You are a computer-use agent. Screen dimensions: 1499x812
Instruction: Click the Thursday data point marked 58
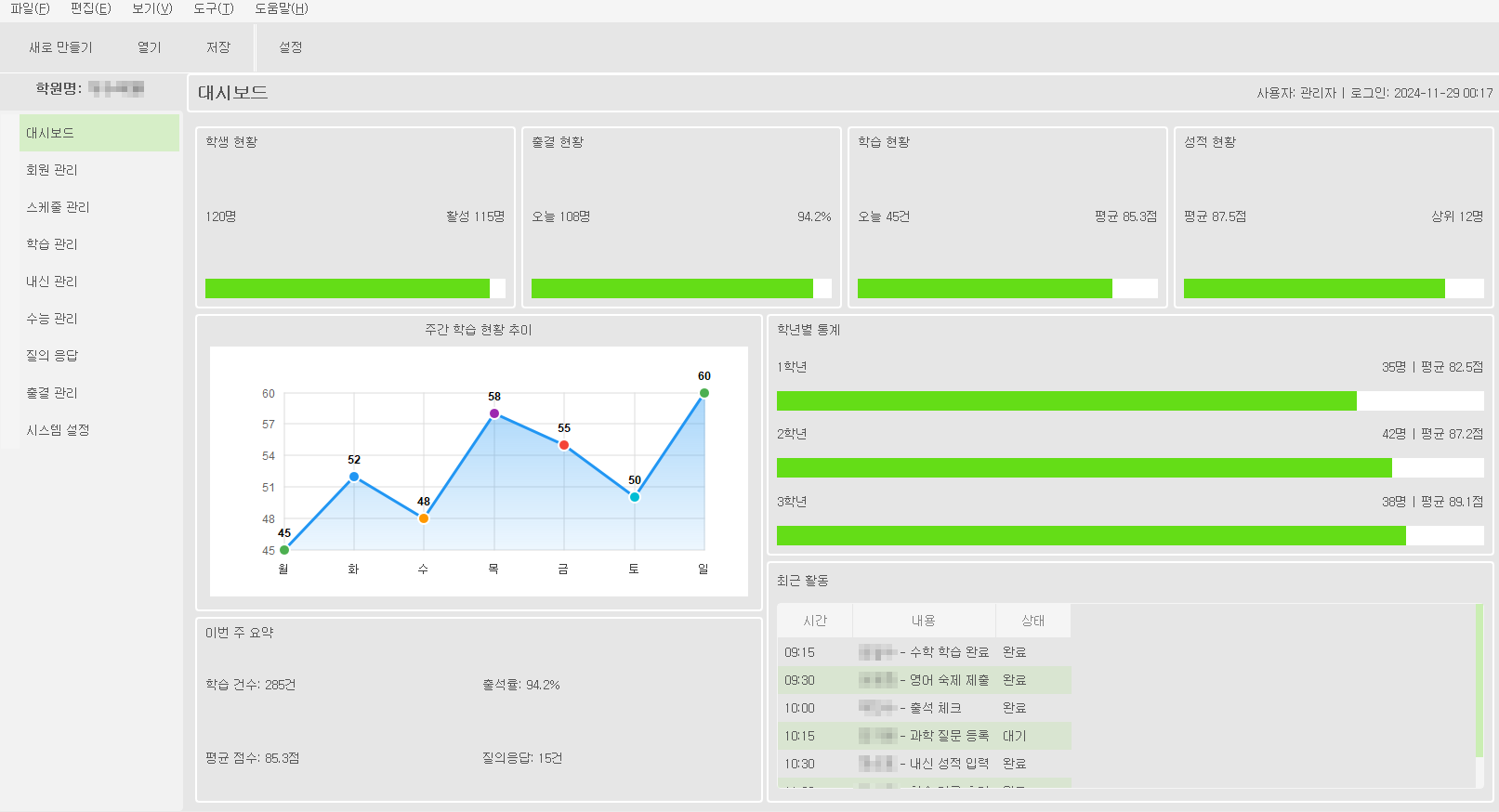coord(494,413)
